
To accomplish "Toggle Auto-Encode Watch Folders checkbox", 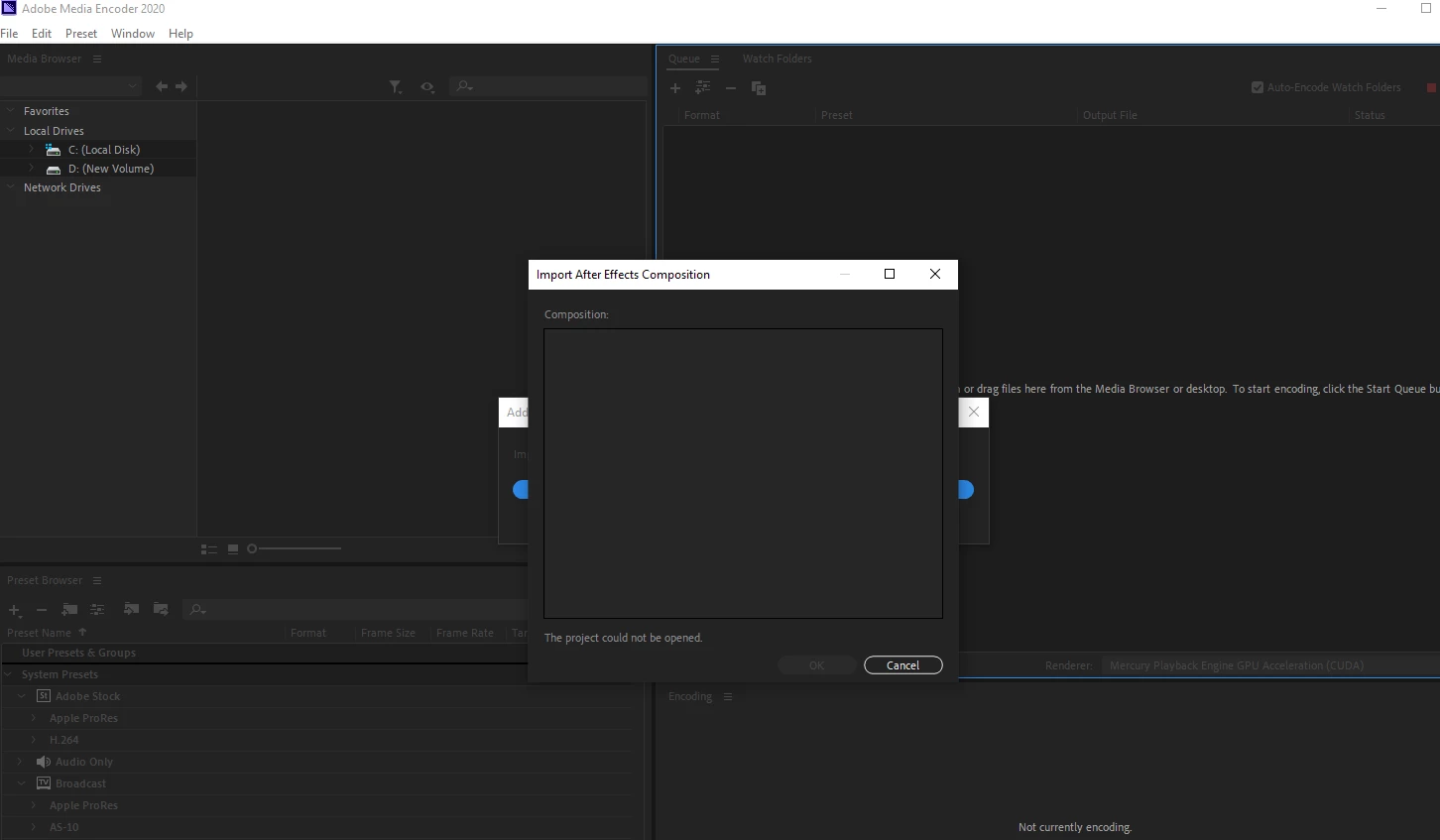I will coord(1258,87).
